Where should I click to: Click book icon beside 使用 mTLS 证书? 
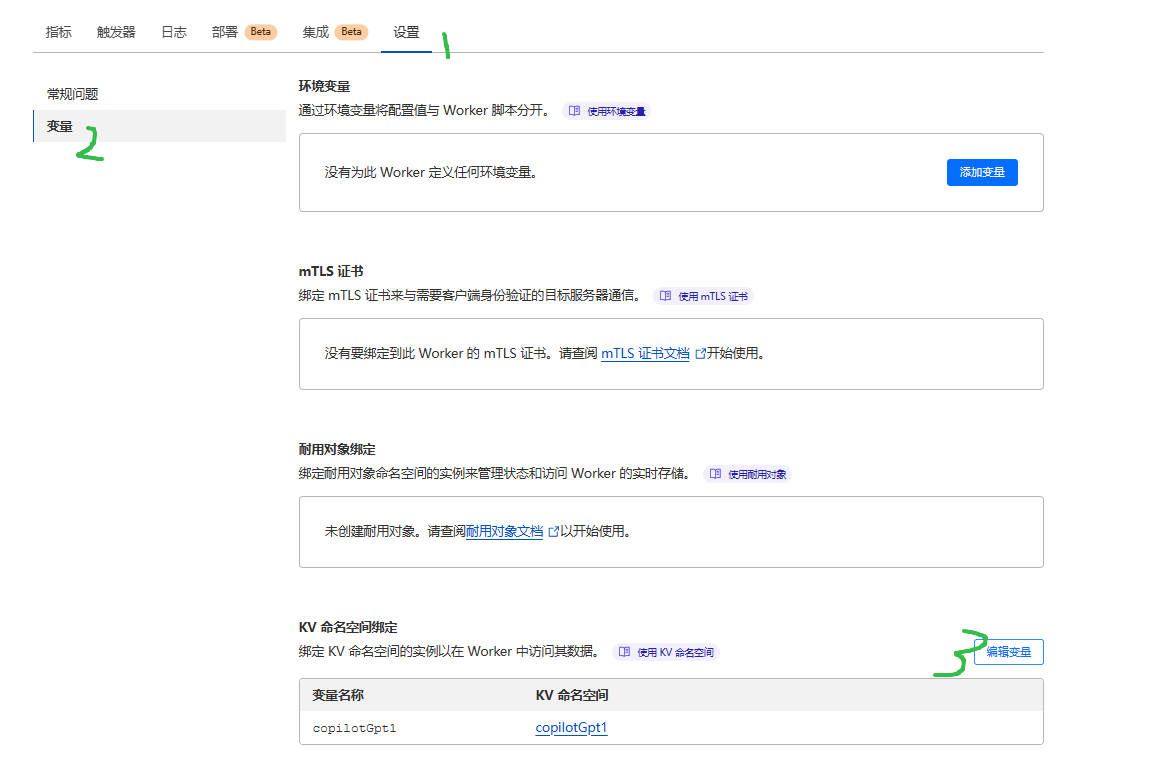pyautogui.click(x=666, y=297)
